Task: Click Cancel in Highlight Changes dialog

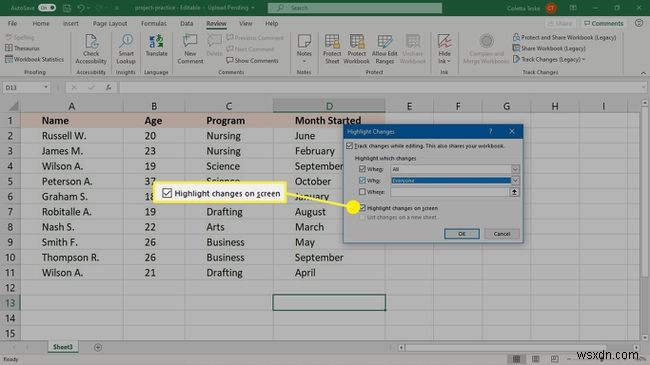Action: click(x=502, y=234)
